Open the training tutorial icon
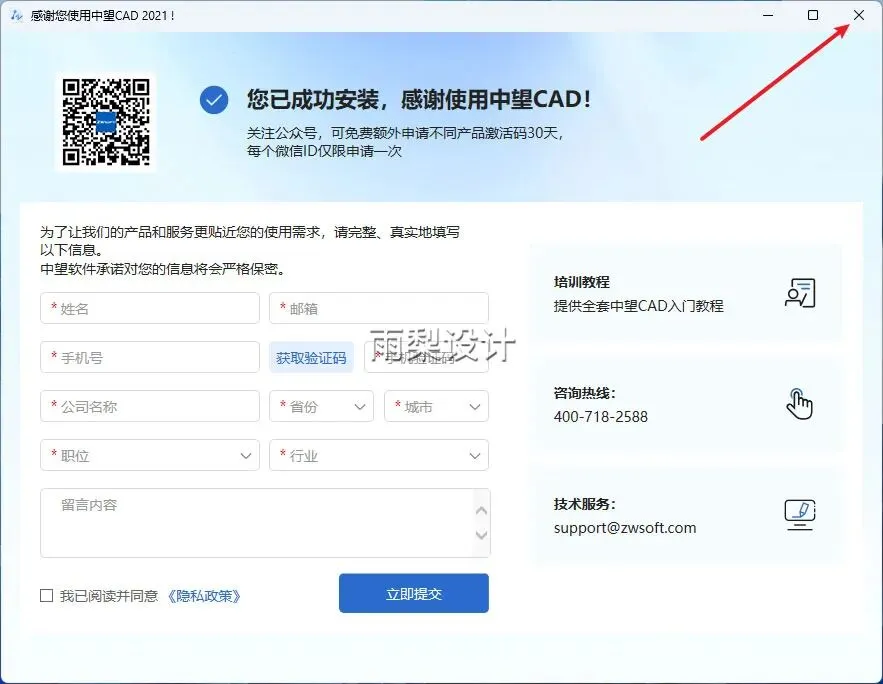 (800, 293)
